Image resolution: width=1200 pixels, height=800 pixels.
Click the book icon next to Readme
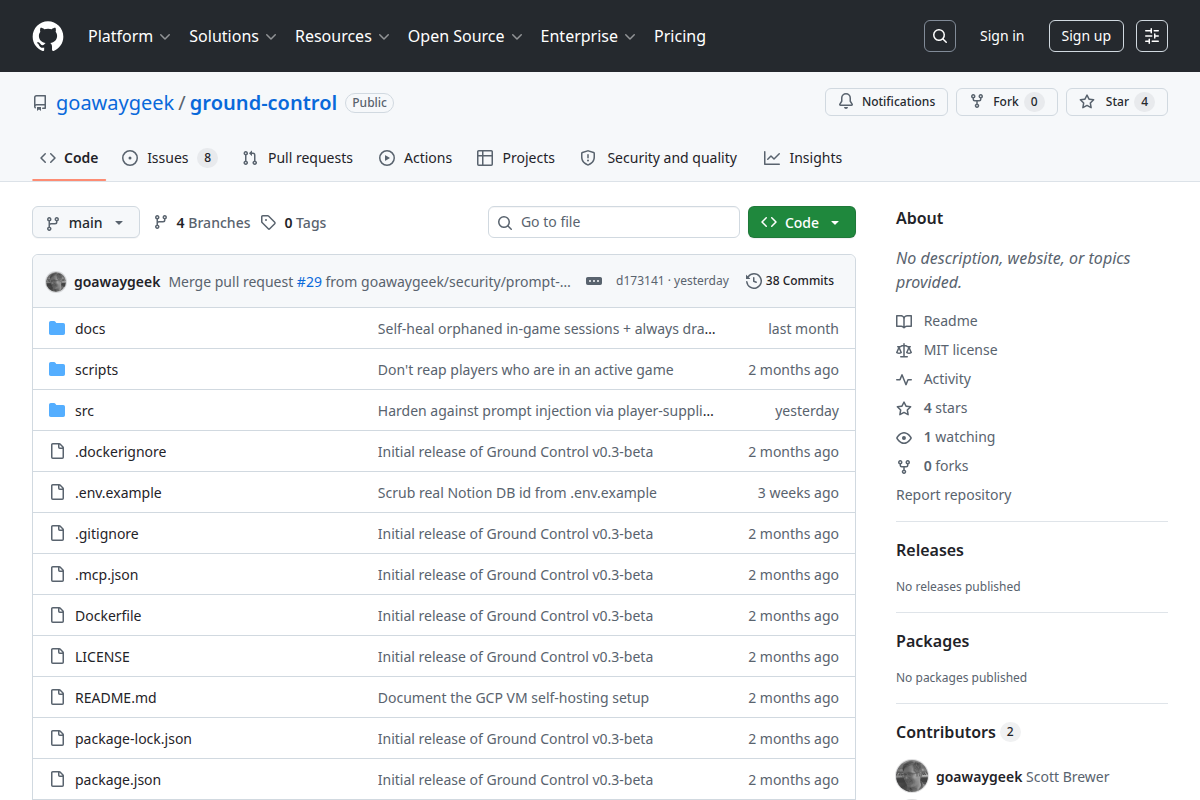pos(904,321)
